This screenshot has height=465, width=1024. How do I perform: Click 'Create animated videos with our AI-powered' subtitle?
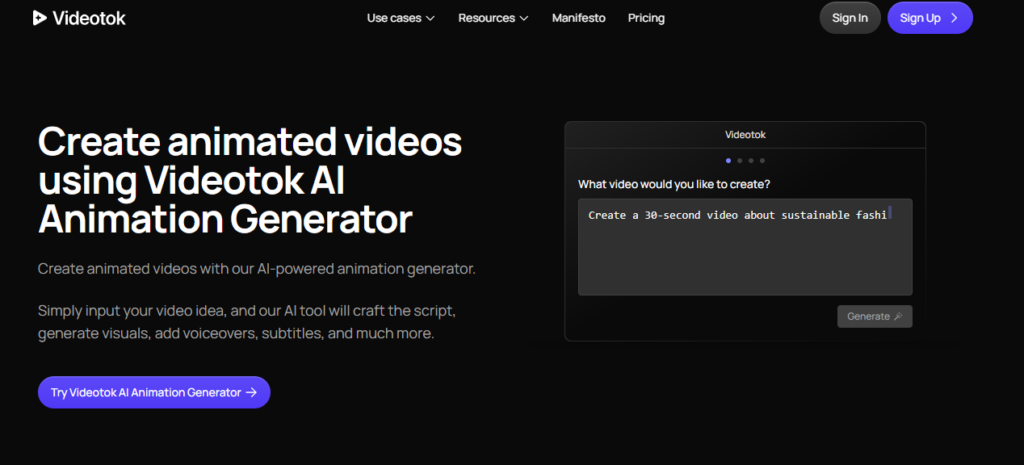pos(257,269)
